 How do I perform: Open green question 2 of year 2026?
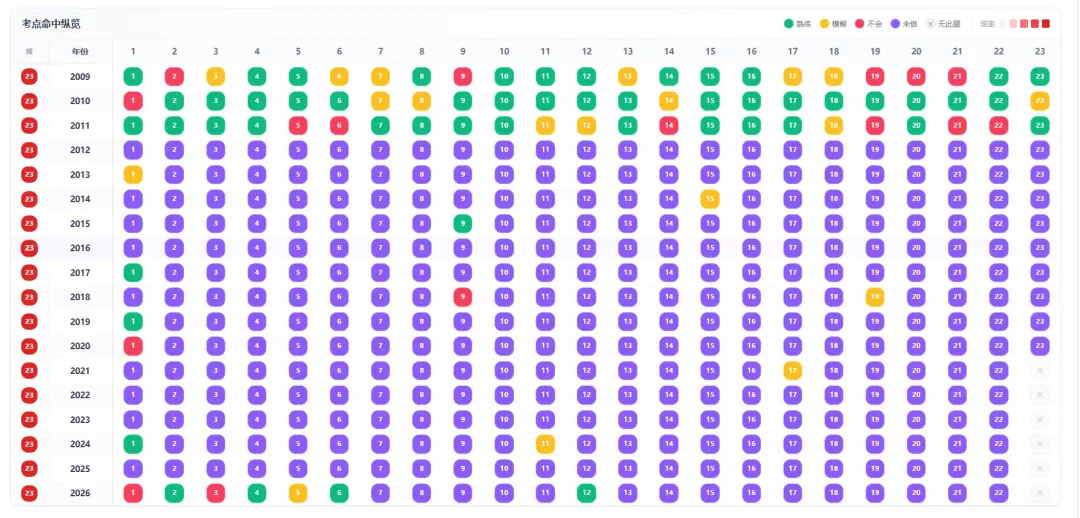pyautogui.click(x=174, y=493)
